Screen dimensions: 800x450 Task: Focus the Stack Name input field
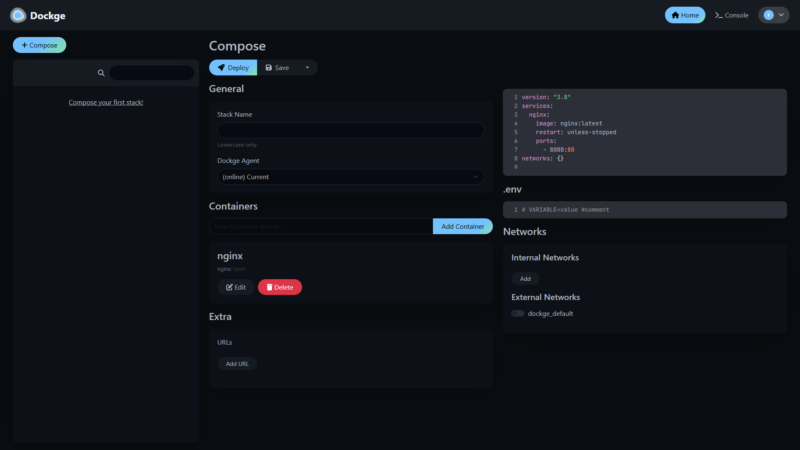point(350,130)
